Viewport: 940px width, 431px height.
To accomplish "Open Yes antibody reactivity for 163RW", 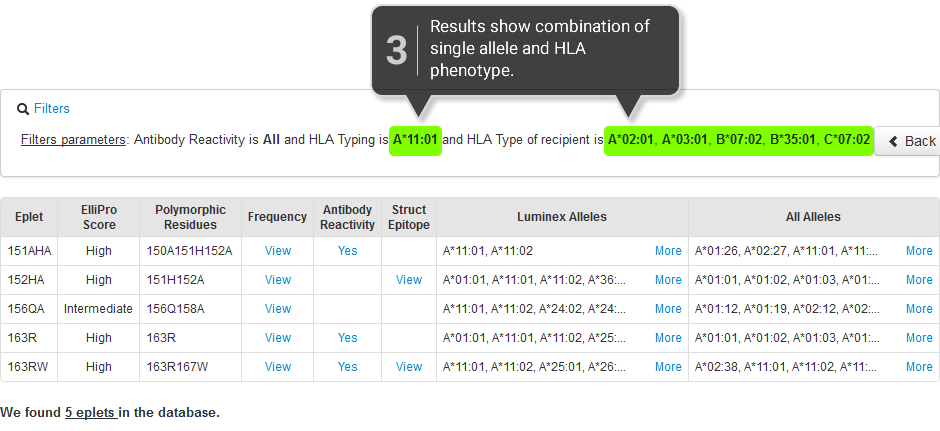I will coord(348,366).
